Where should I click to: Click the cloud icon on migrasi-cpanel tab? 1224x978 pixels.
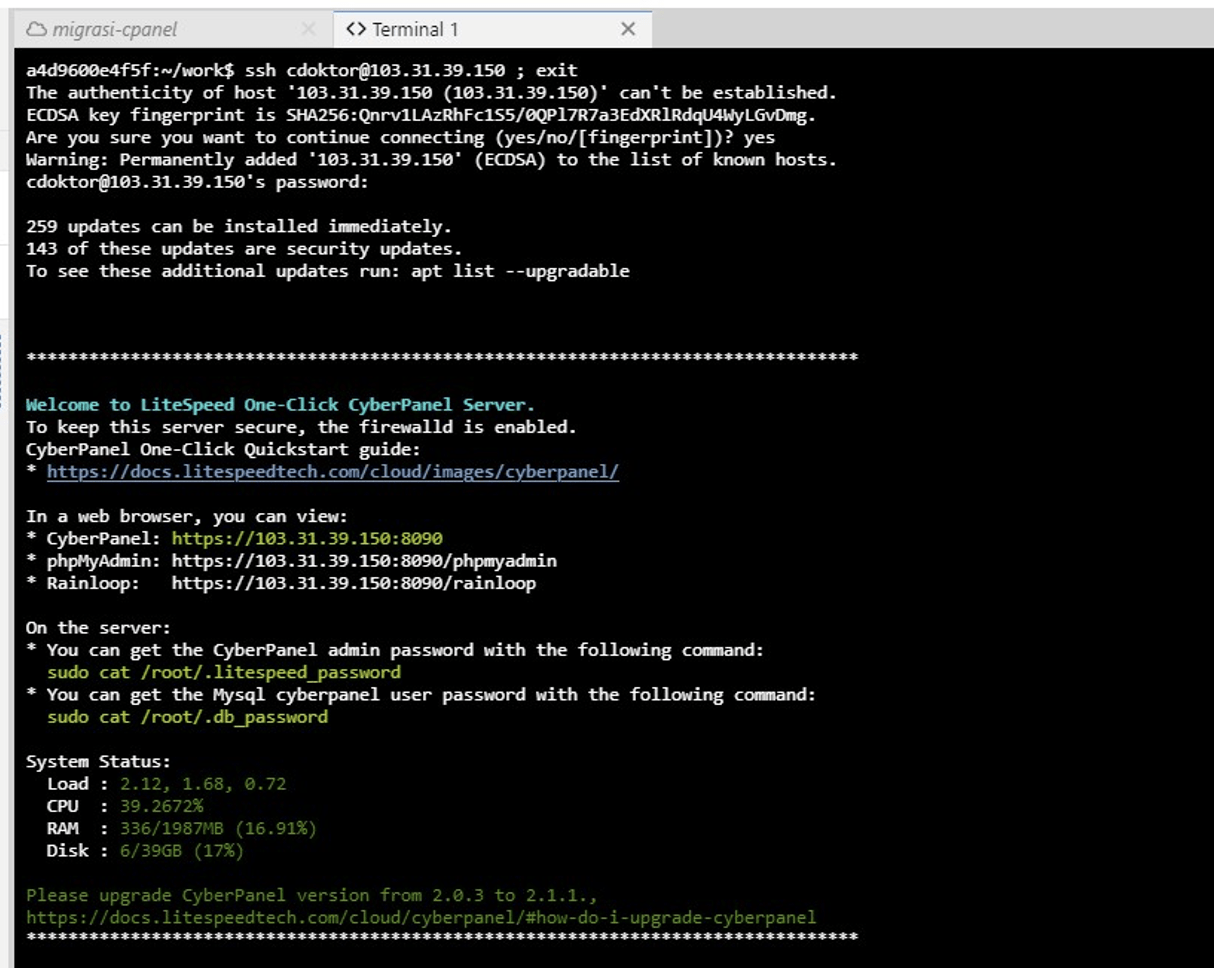[36, 29]
